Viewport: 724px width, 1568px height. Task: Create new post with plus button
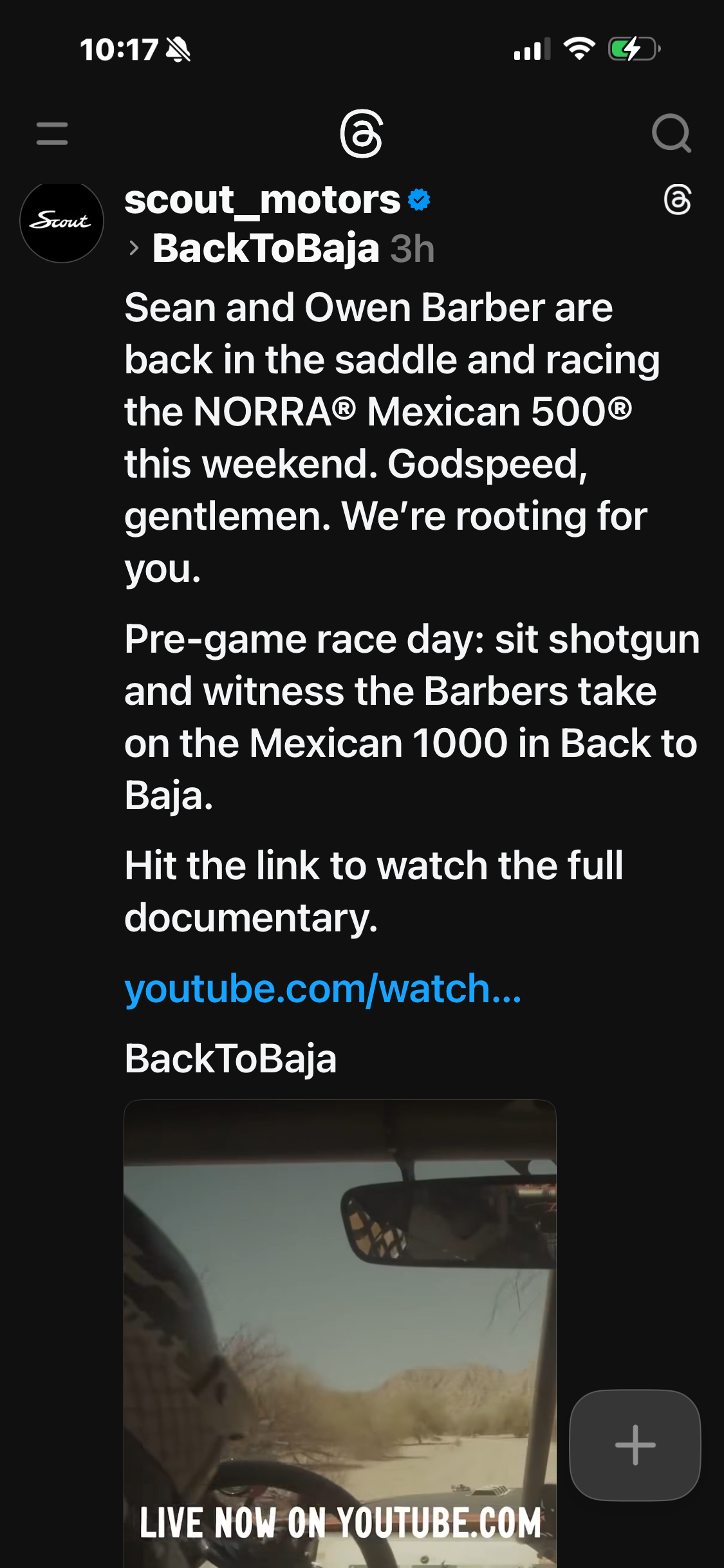tap(635, 1445)
